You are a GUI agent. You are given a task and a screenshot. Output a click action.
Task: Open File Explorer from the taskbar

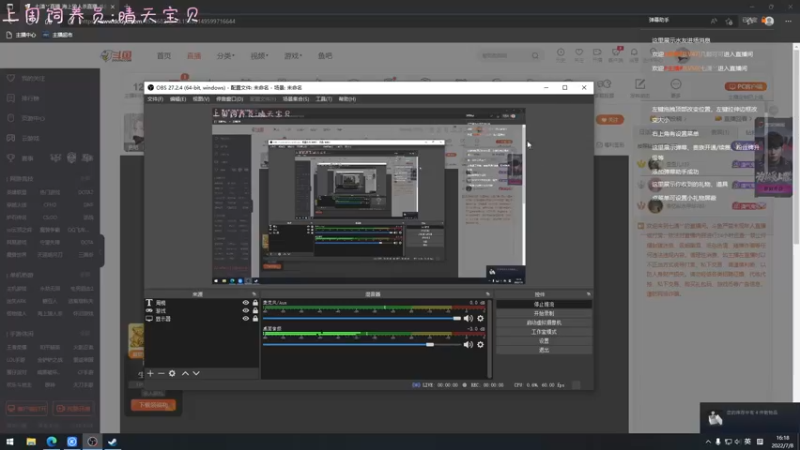[x=31, y=441]
